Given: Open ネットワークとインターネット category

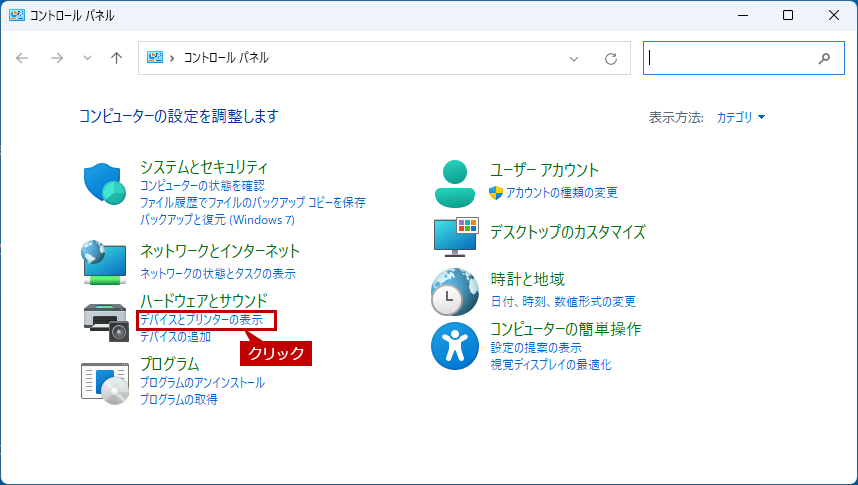Looking at the screenshot, I should tap(220, 251).
